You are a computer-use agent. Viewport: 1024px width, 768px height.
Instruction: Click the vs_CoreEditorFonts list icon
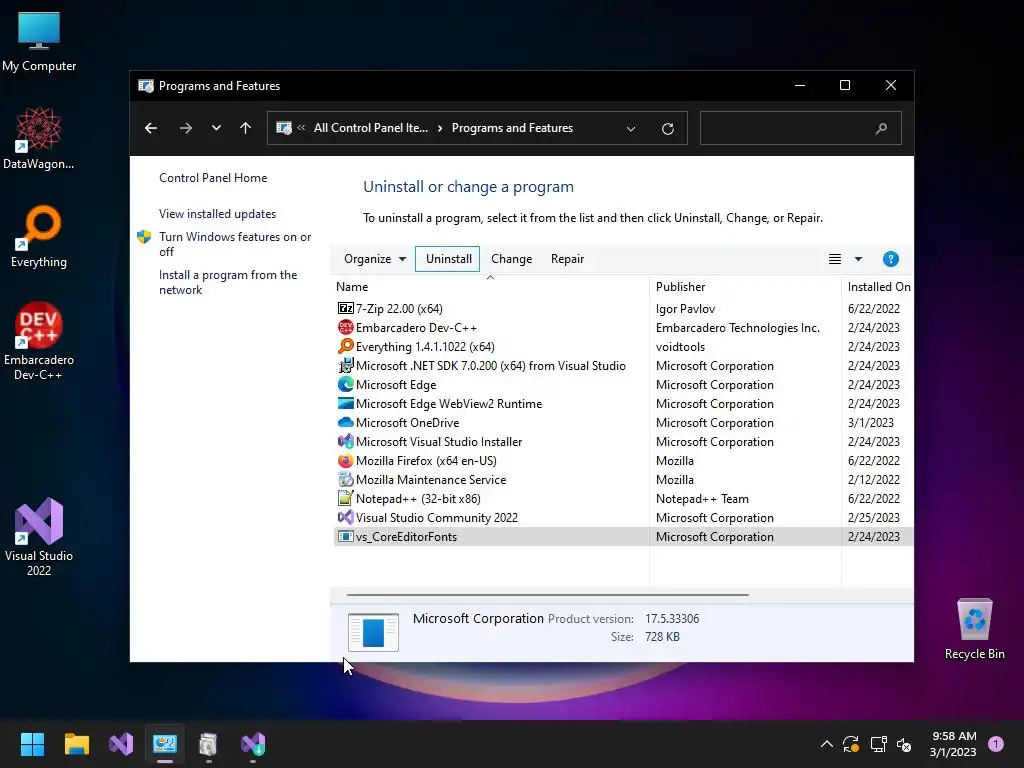pyautogui.click(x=345, y=536)
